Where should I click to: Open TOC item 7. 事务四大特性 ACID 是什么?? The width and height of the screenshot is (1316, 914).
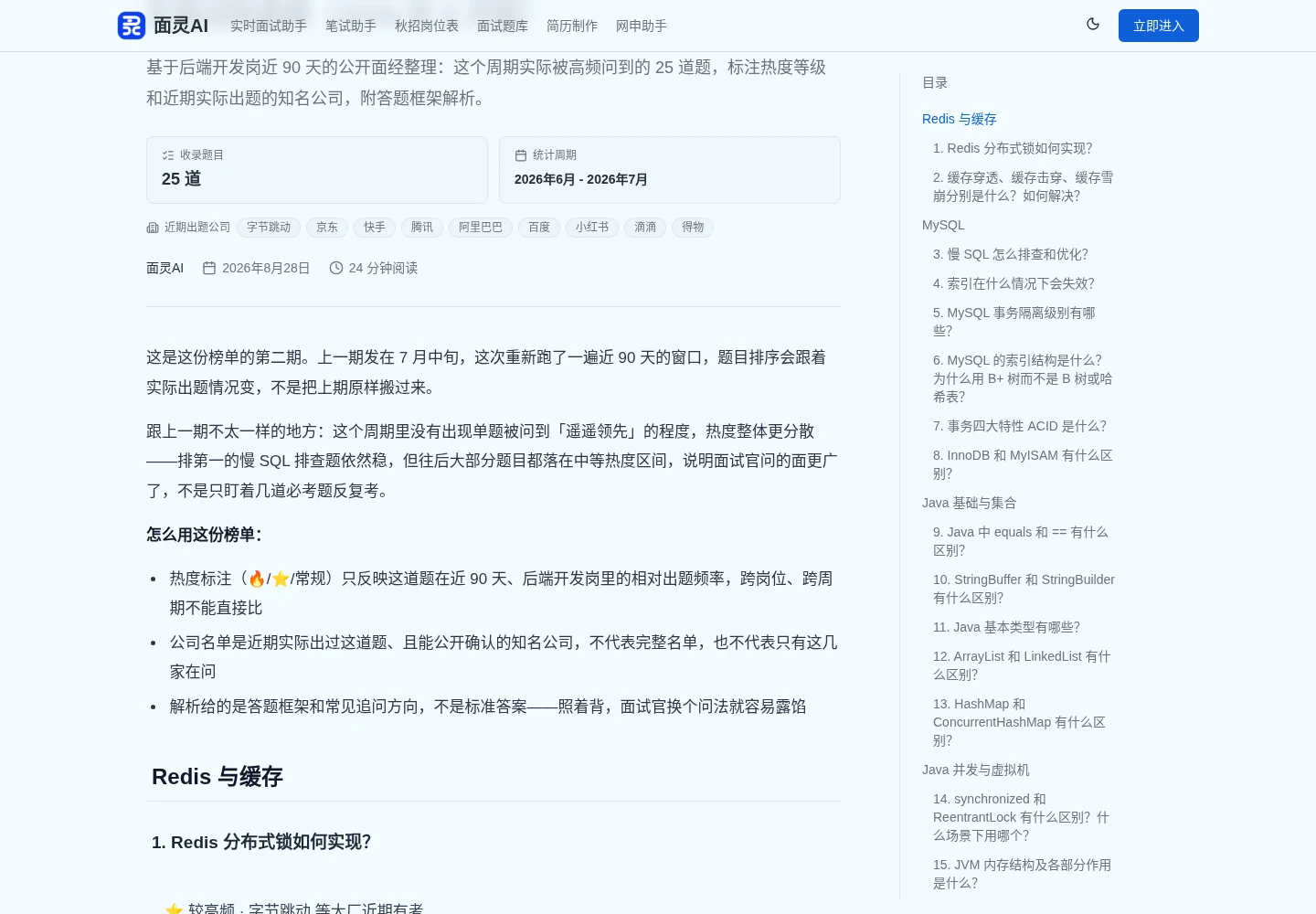[x=1020, y=426]
